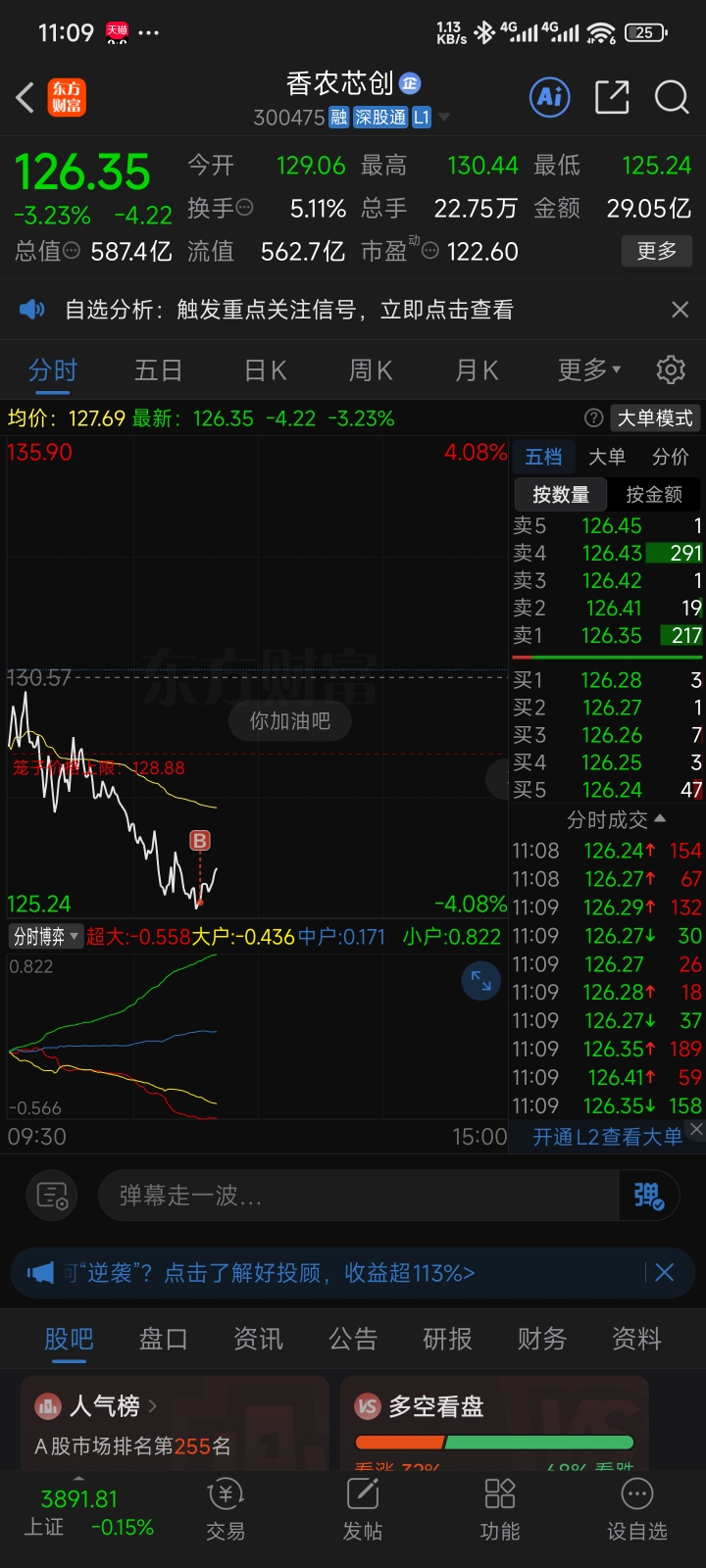Tap the 融 margin badge

click(x=339, y=118)
